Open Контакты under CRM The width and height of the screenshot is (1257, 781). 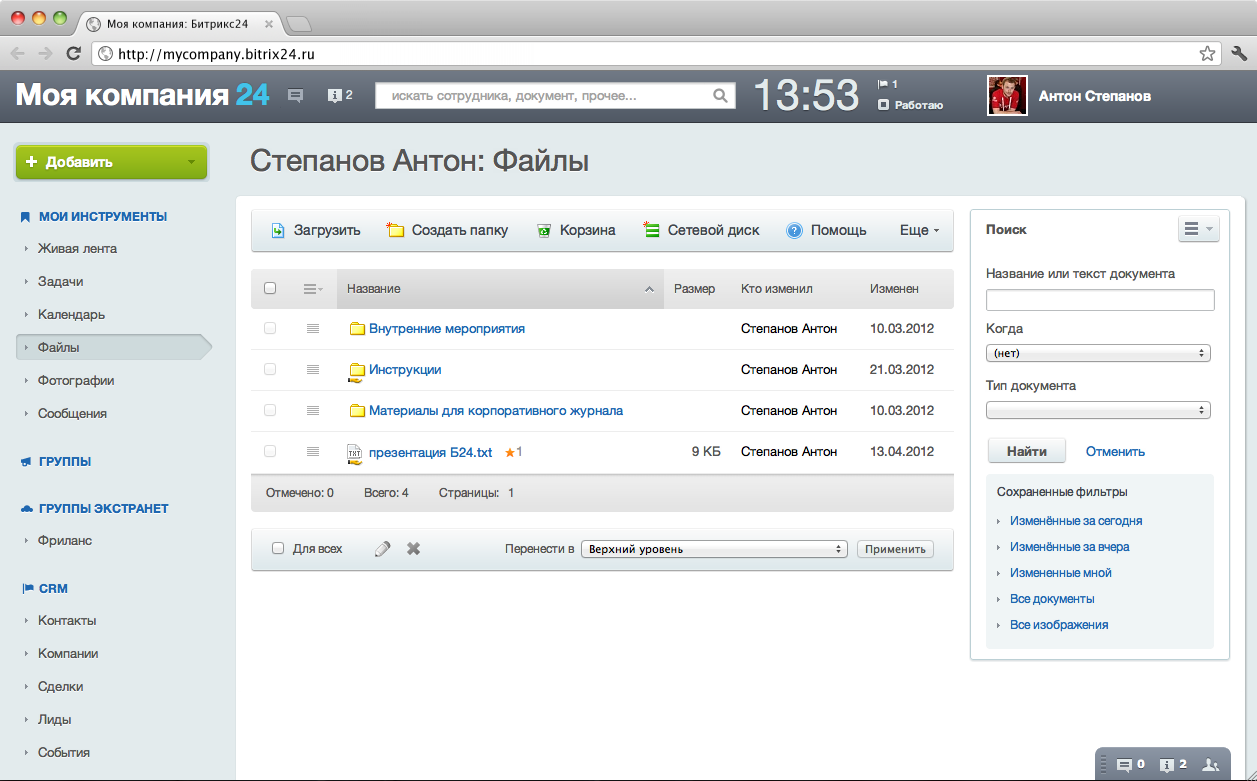point(67,621)
